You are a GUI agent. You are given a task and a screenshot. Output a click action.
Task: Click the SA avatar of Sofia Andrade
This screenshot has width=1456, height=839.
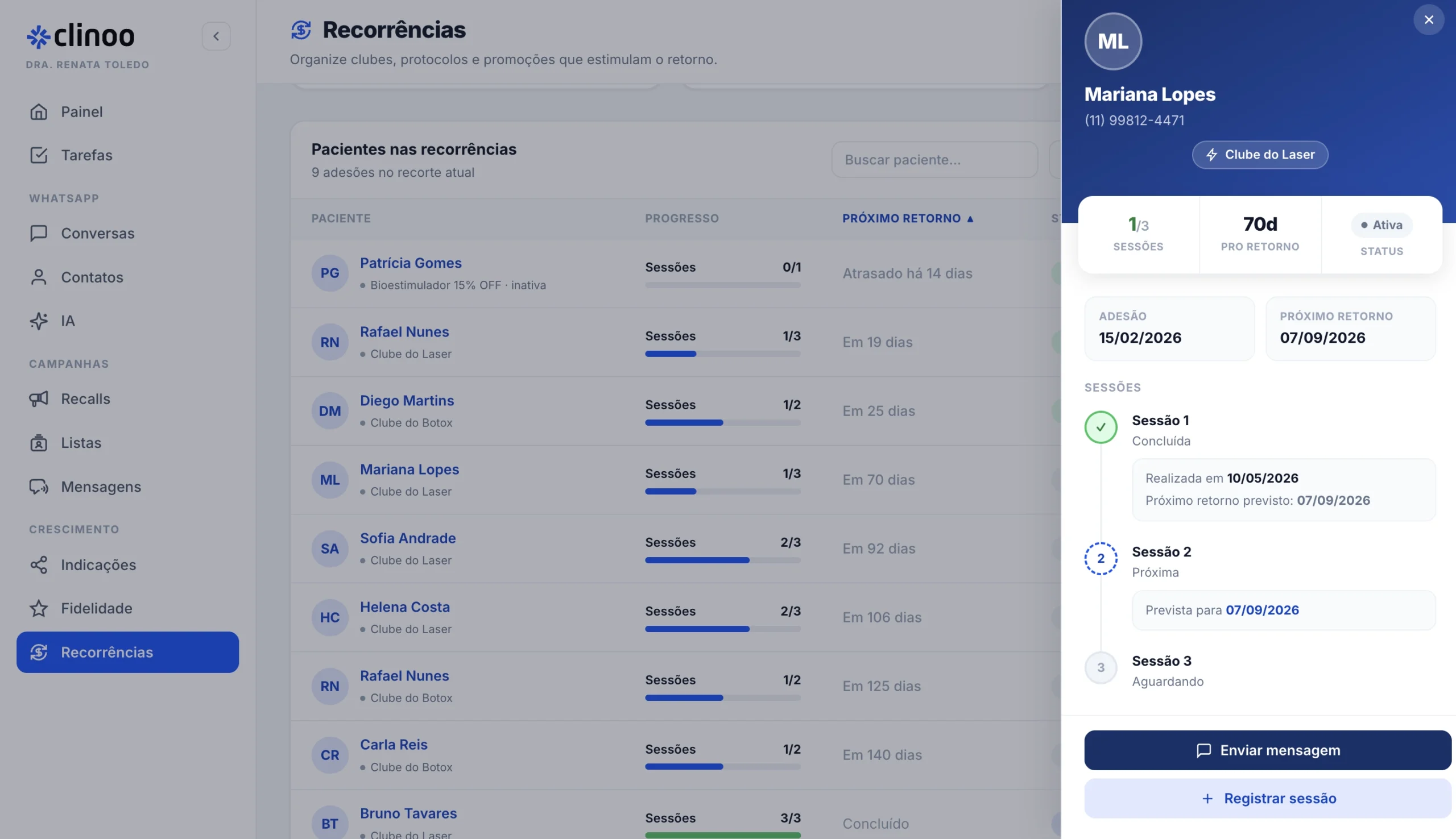[330, 549]
